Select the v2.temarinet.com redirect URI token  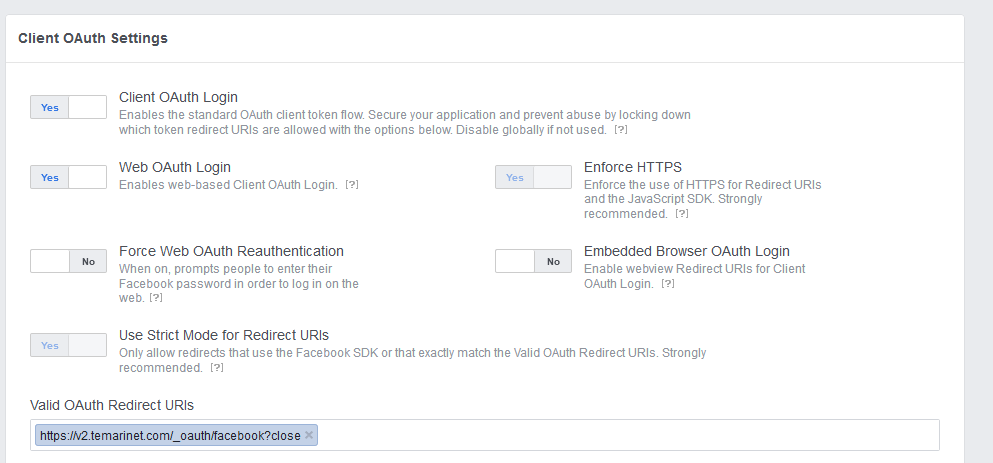click(x=170, y=436)
